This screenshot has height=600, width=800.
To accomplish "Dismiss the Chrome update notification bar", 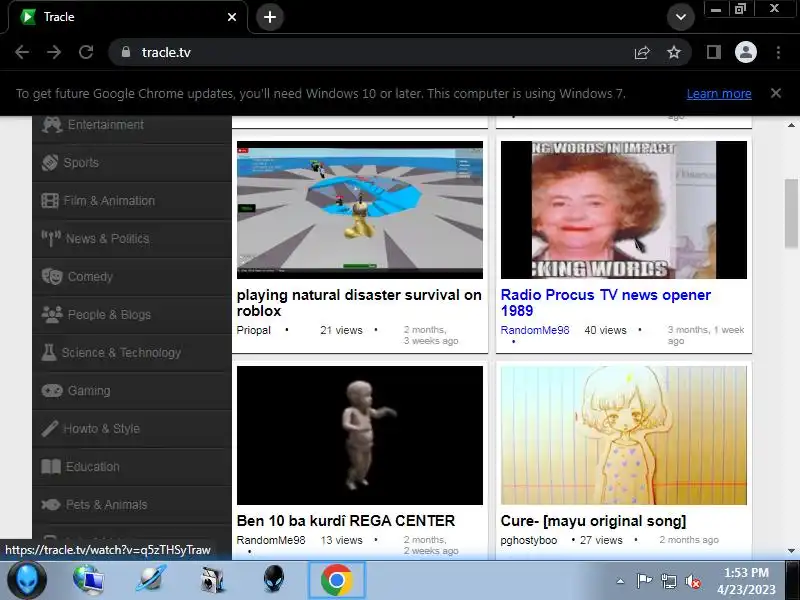I will [x=776, y=93].
